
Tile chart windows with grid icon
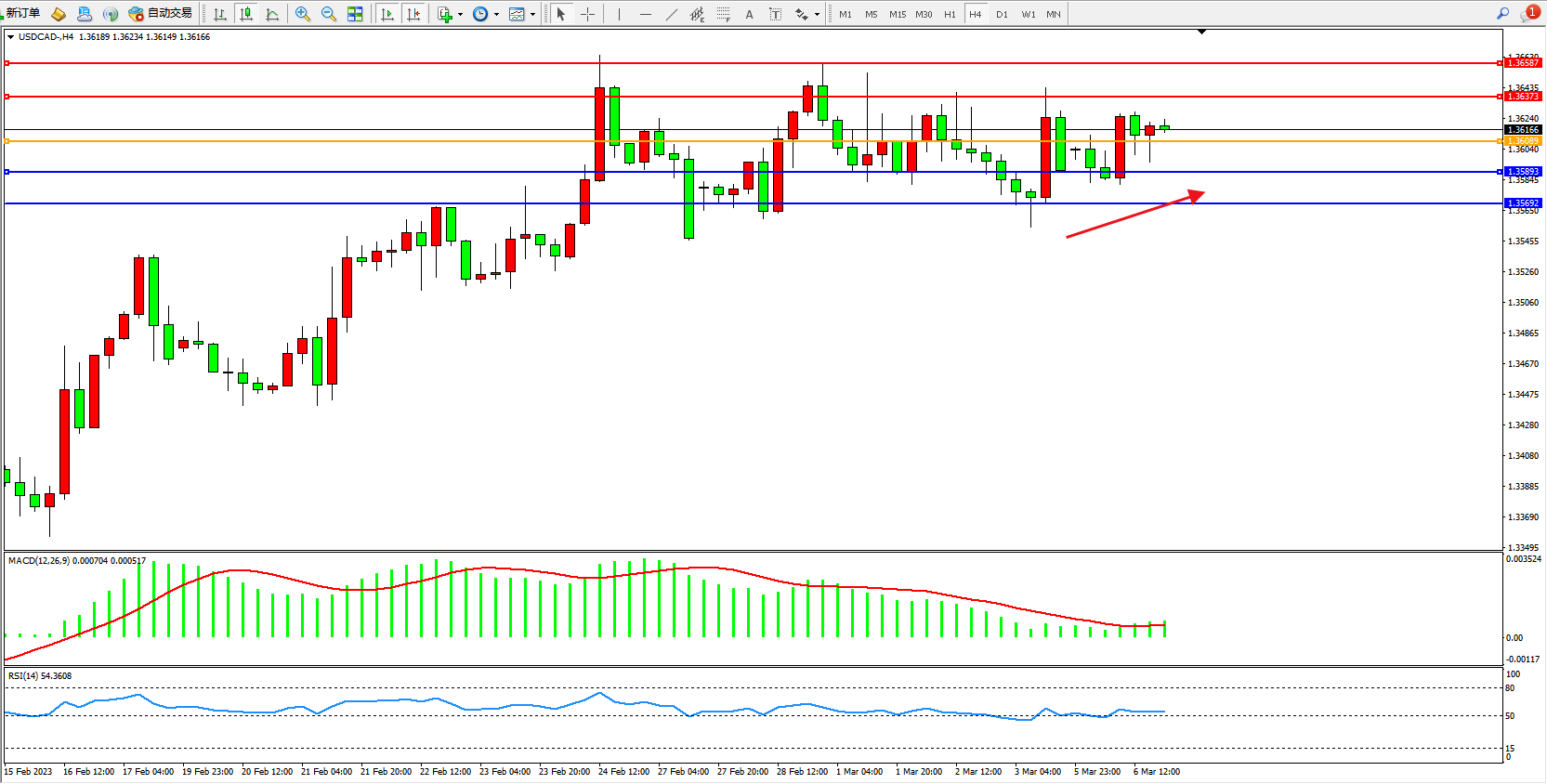pyautogui.click(x=355, y=14)
